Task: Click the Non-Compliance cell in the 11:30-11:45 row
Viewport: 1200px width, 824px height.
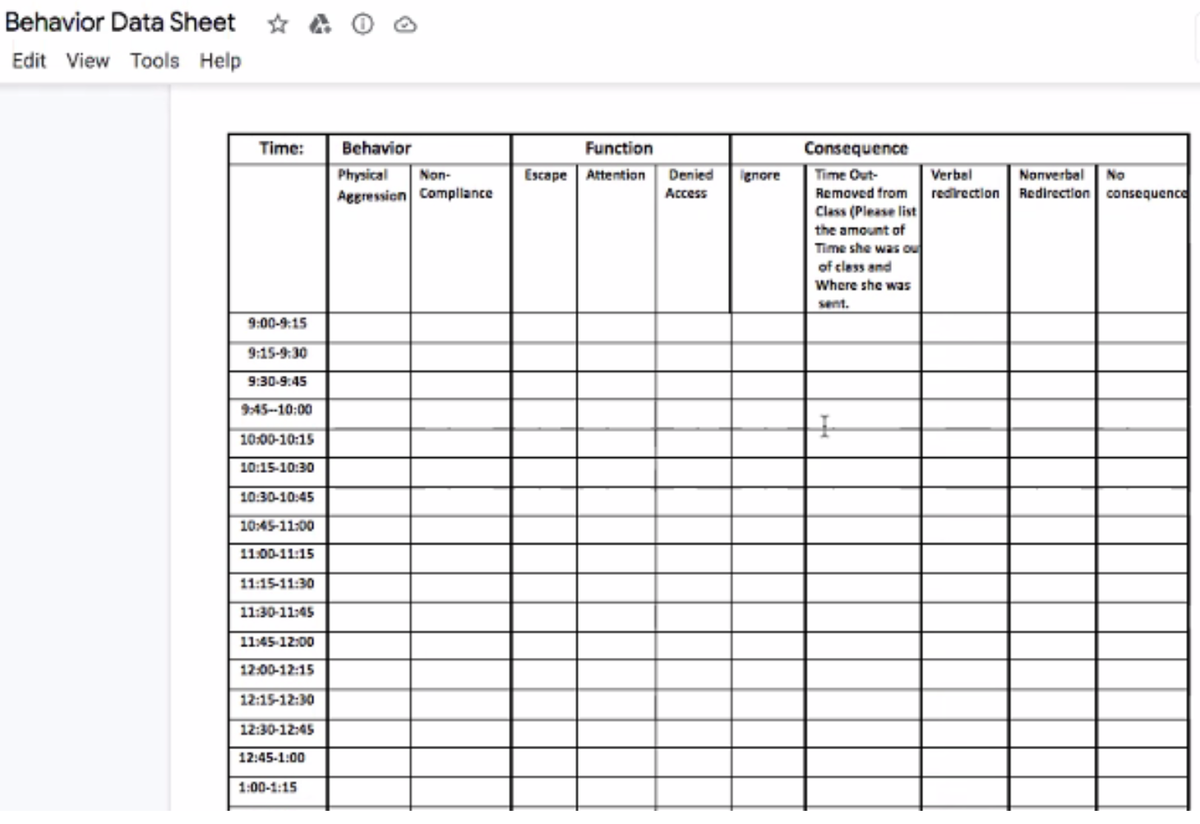Action: coord(461,615)
